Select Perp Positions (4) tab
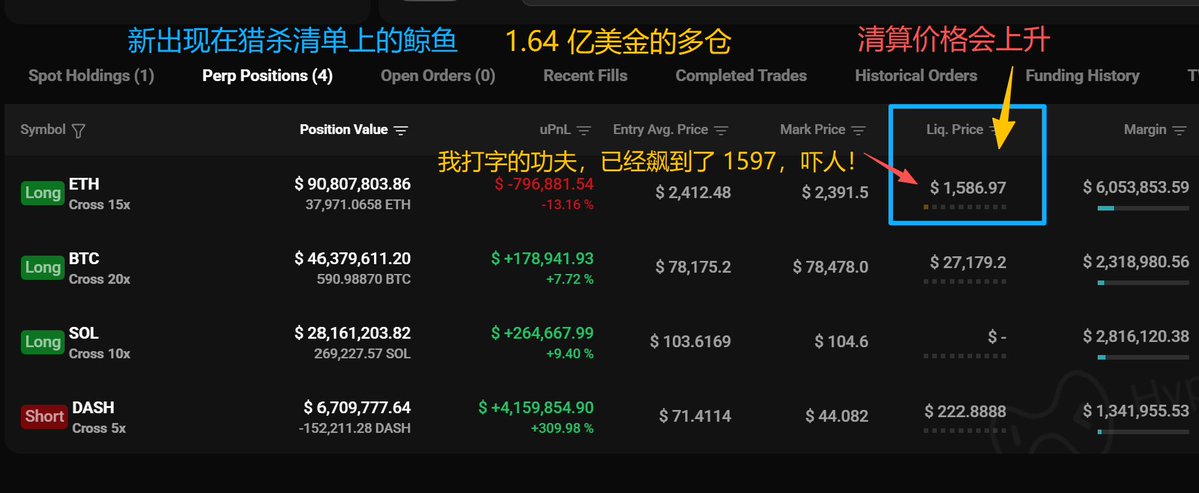The image size is (1199, 493). point(268,76)
